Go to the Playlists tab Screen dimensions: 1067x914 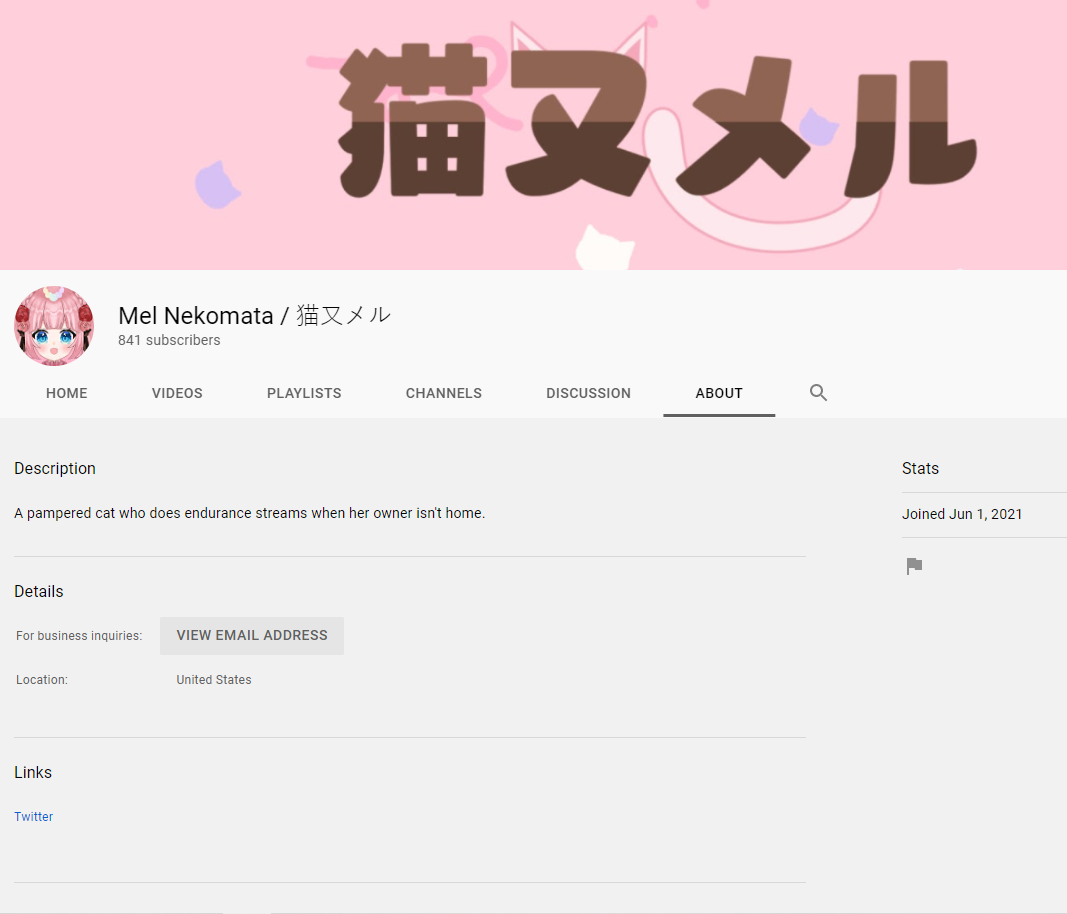[x=304, y=393]
